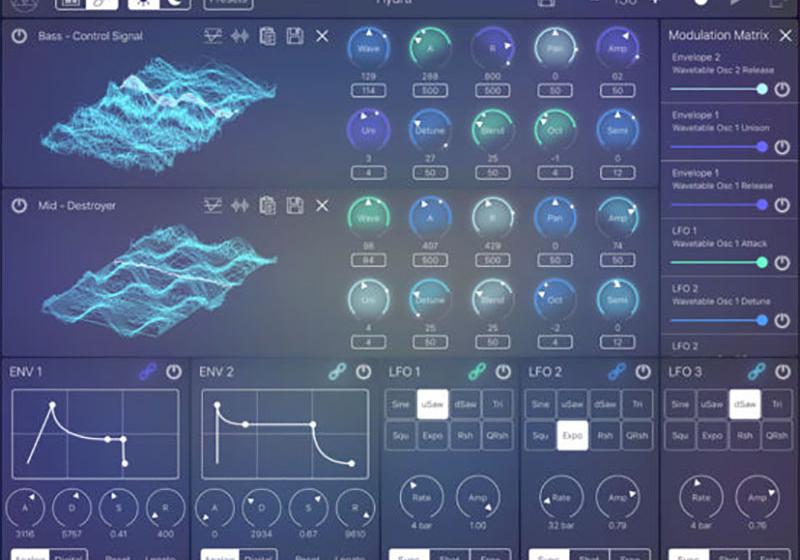Select Sine shape in LFO 3
The image size is (800, 560).
tap(681, 404)
